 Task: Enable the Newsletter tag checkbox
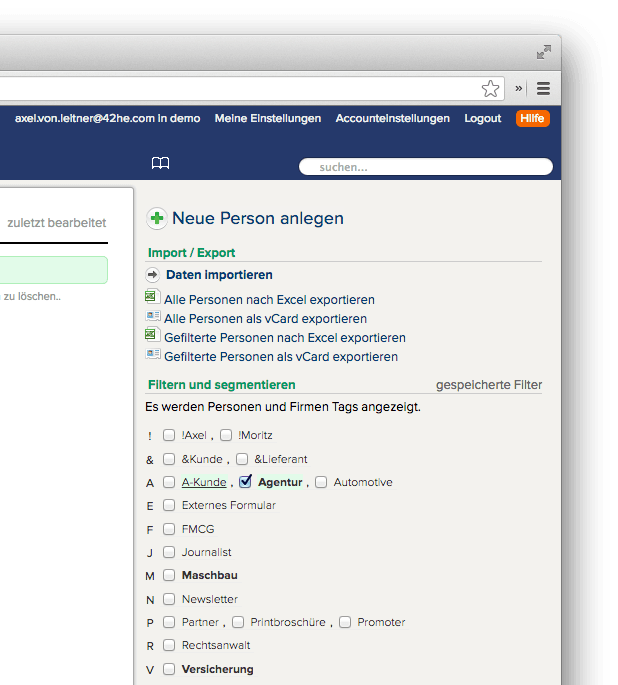click(169, 600)
